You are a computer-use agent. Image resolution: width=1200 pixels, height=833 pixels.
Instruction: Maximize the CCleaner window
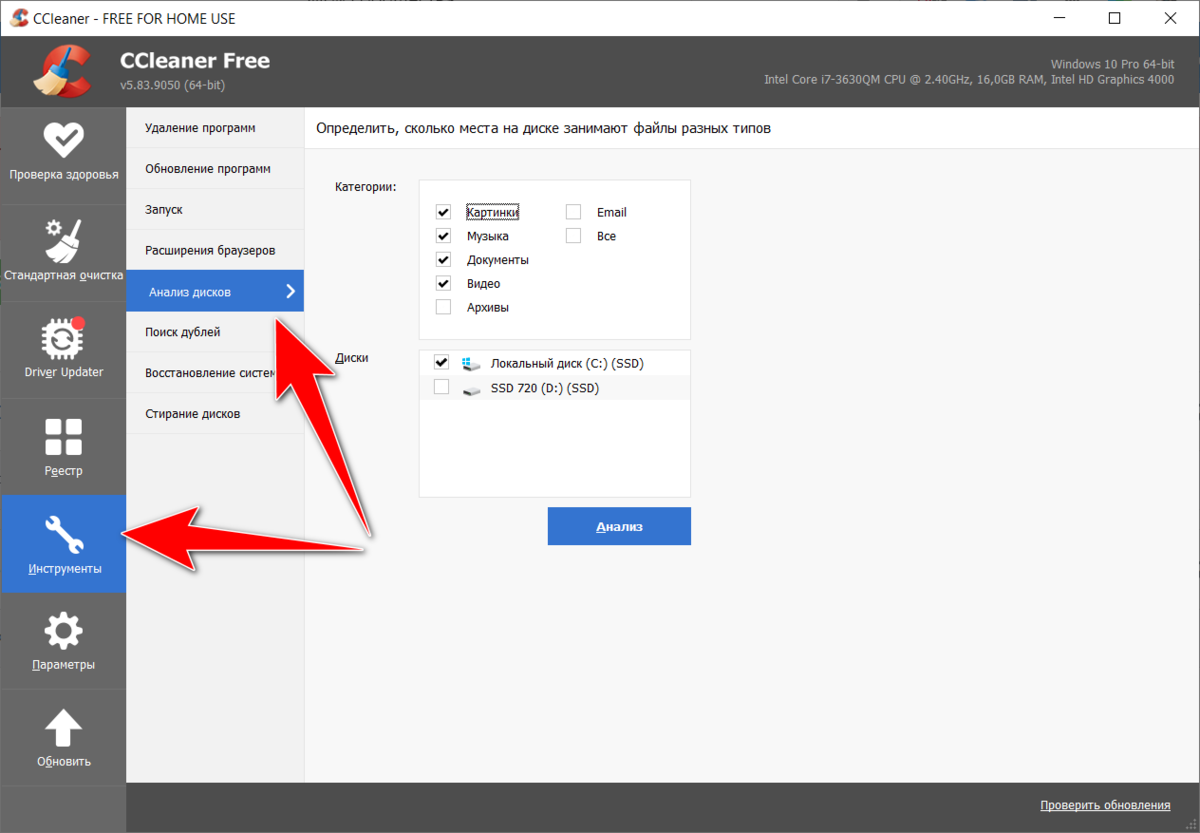tap(1114, 18)
